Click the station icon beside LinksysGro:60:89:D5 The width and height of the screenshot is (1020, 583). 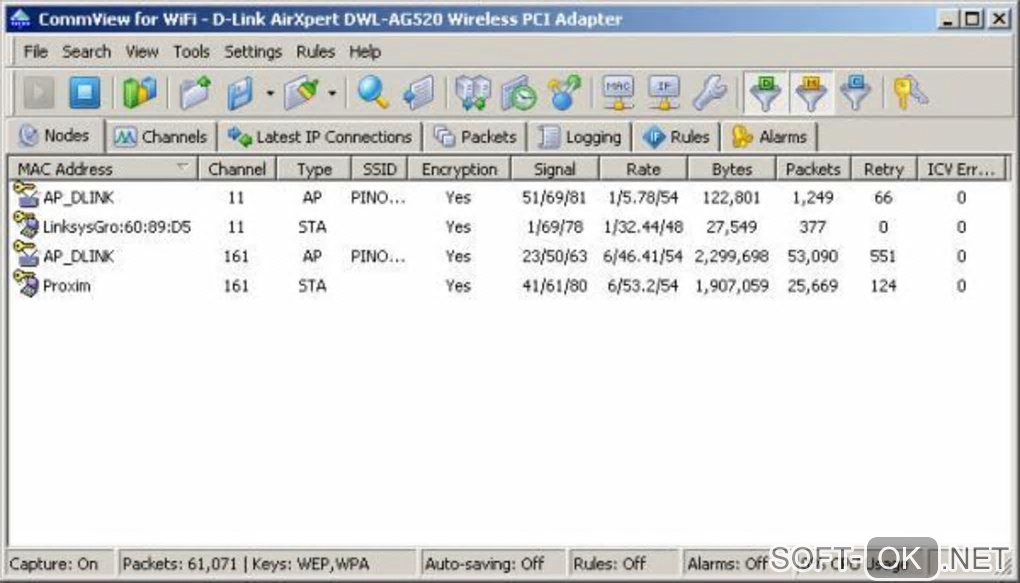pyautogui.click(x=29, y=229)
